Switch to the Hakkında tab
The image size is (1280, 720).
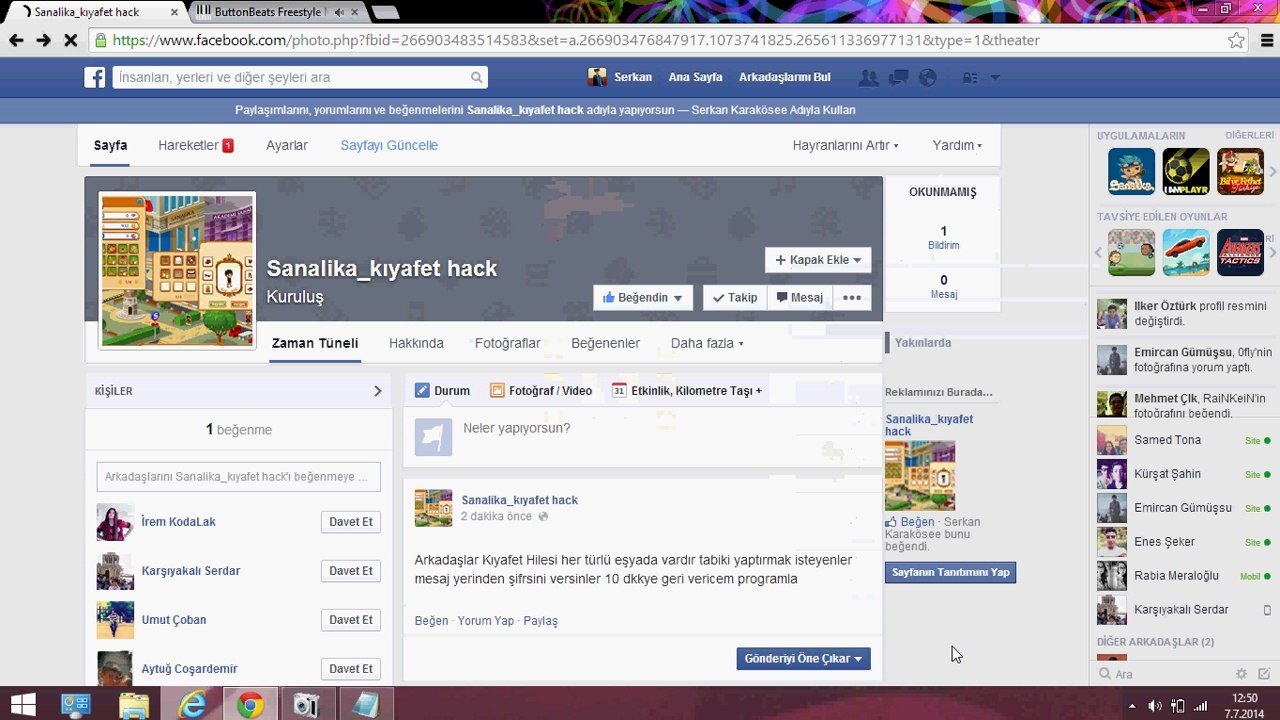pyautogui.click(x=416, y=343)
